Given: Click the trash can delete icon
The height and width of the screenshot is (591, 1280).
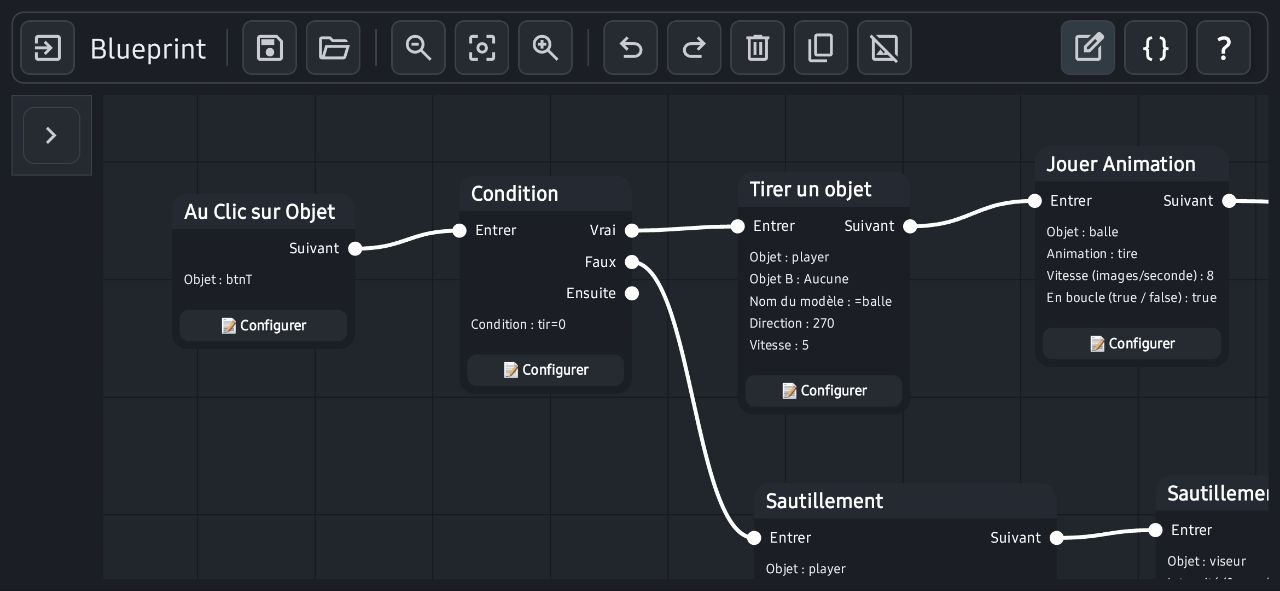Looking at the screenshot, I should (x=758, y=48).
